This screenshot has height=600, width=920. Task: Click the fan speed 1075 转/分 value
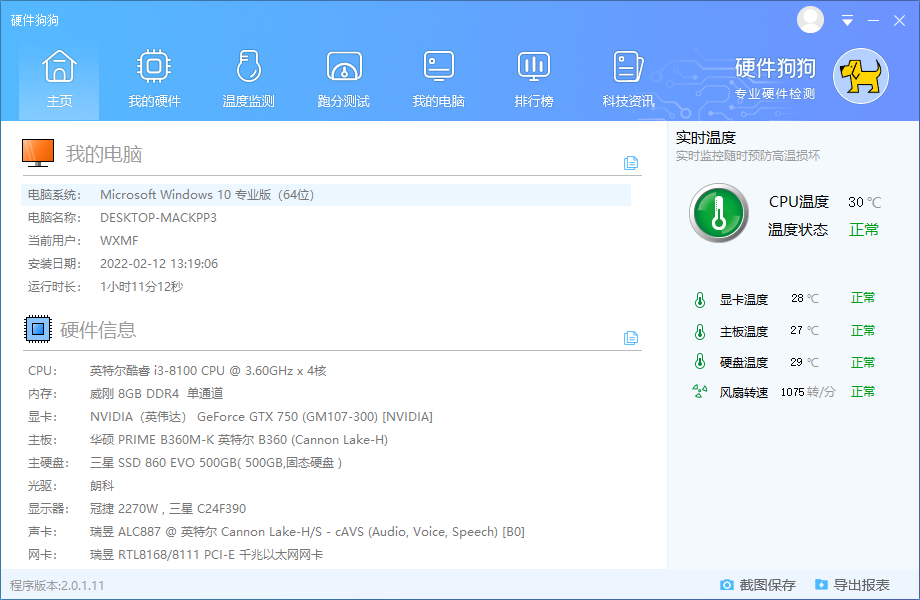808,392
